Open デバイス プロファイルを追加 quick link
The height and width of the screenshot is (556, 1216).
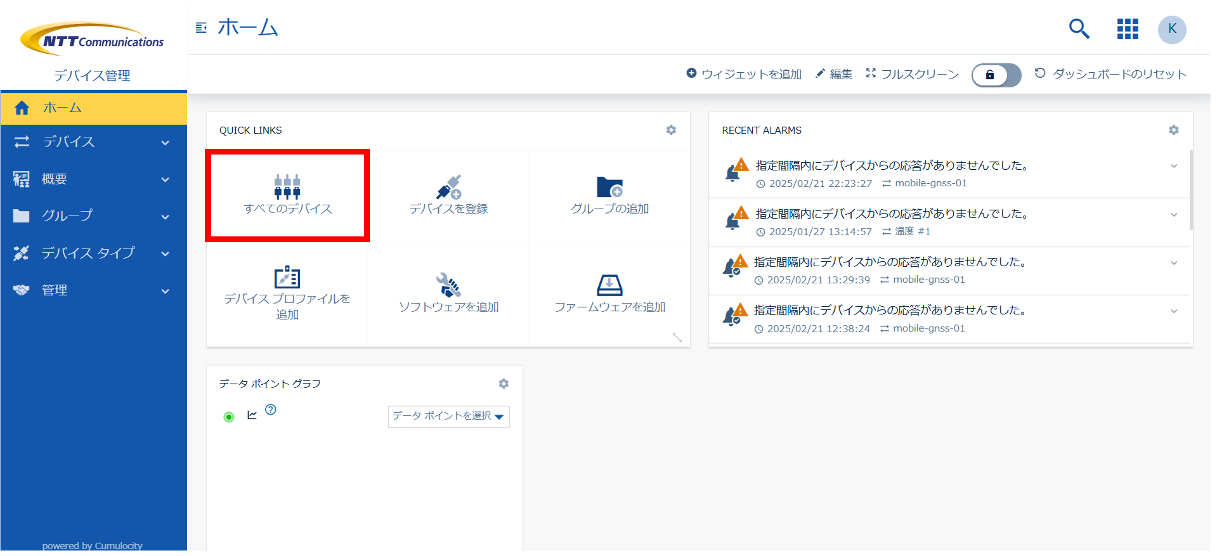[288, 293]
